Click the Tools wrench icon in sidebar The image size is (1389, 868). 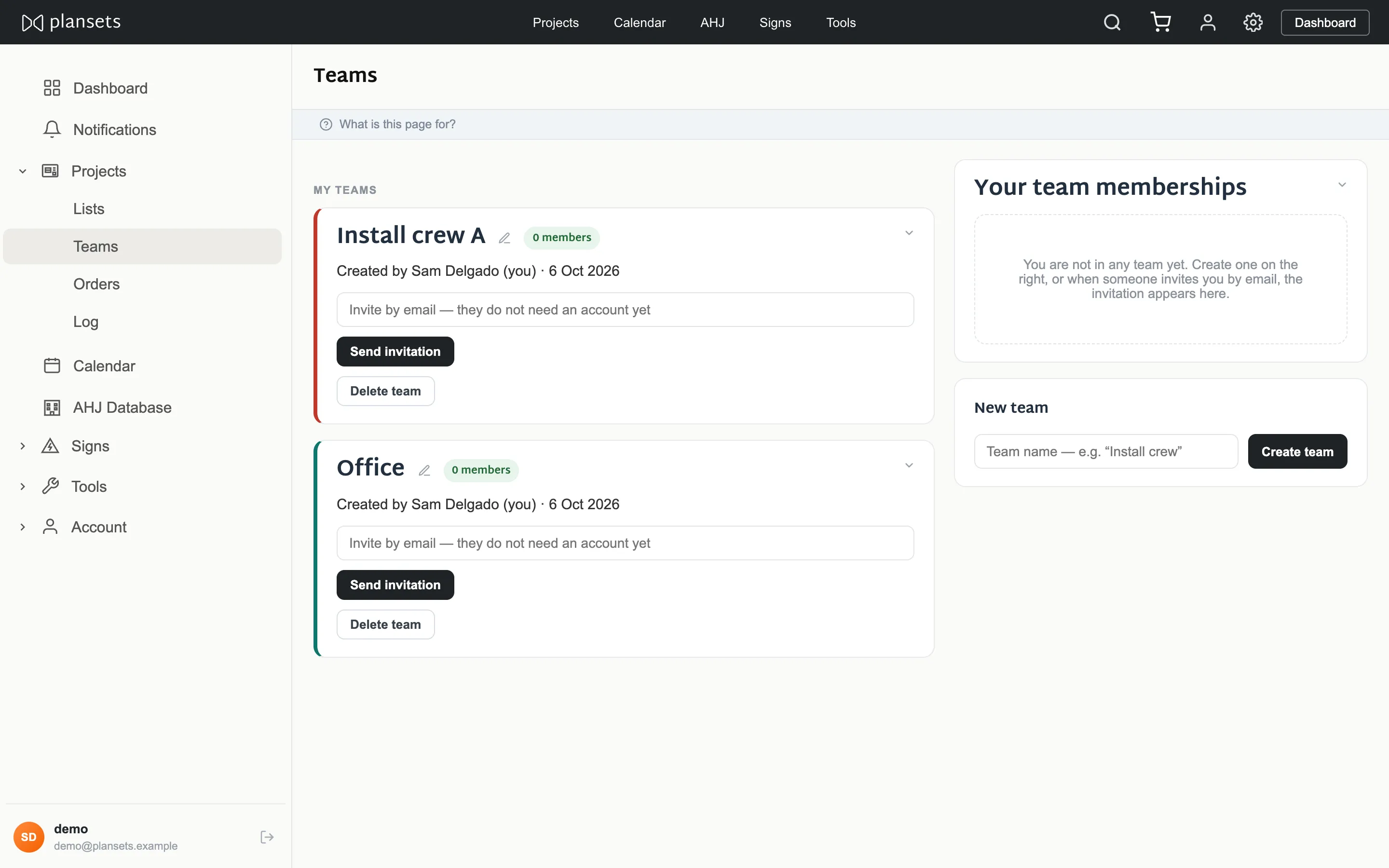[51, 486]
